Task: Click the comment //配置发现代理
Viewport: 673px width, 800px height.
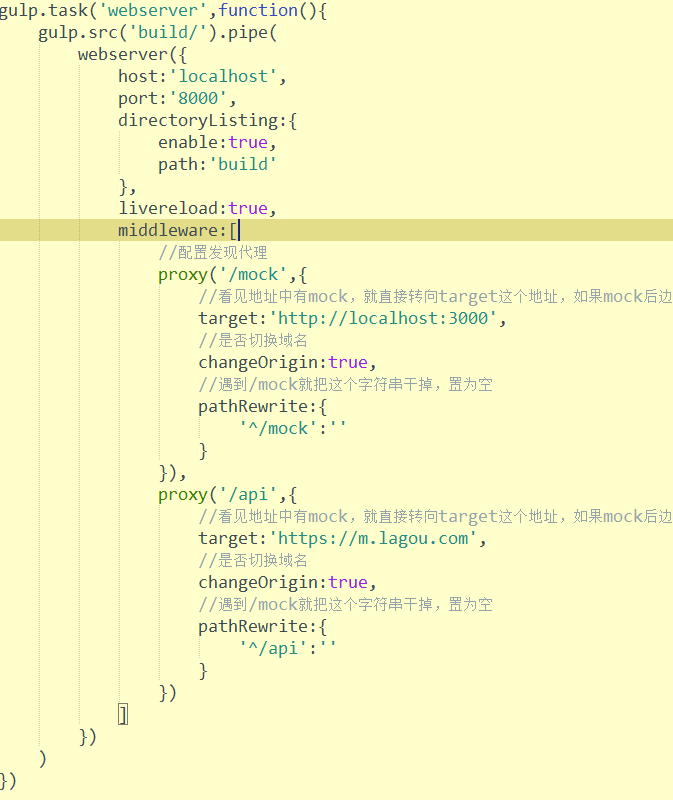Action: 213,252
